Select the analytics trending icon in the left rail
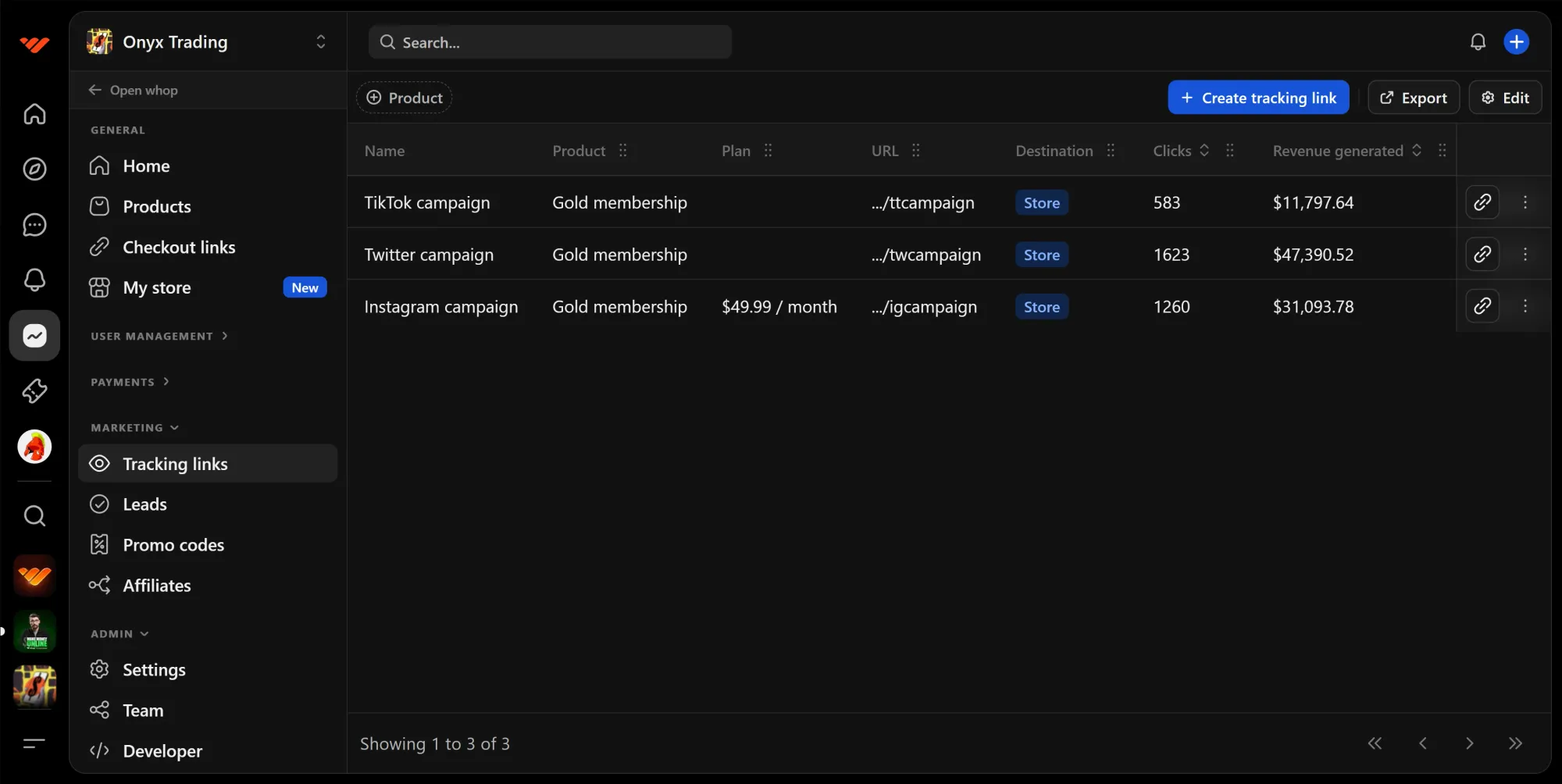 tap(34, 336)
